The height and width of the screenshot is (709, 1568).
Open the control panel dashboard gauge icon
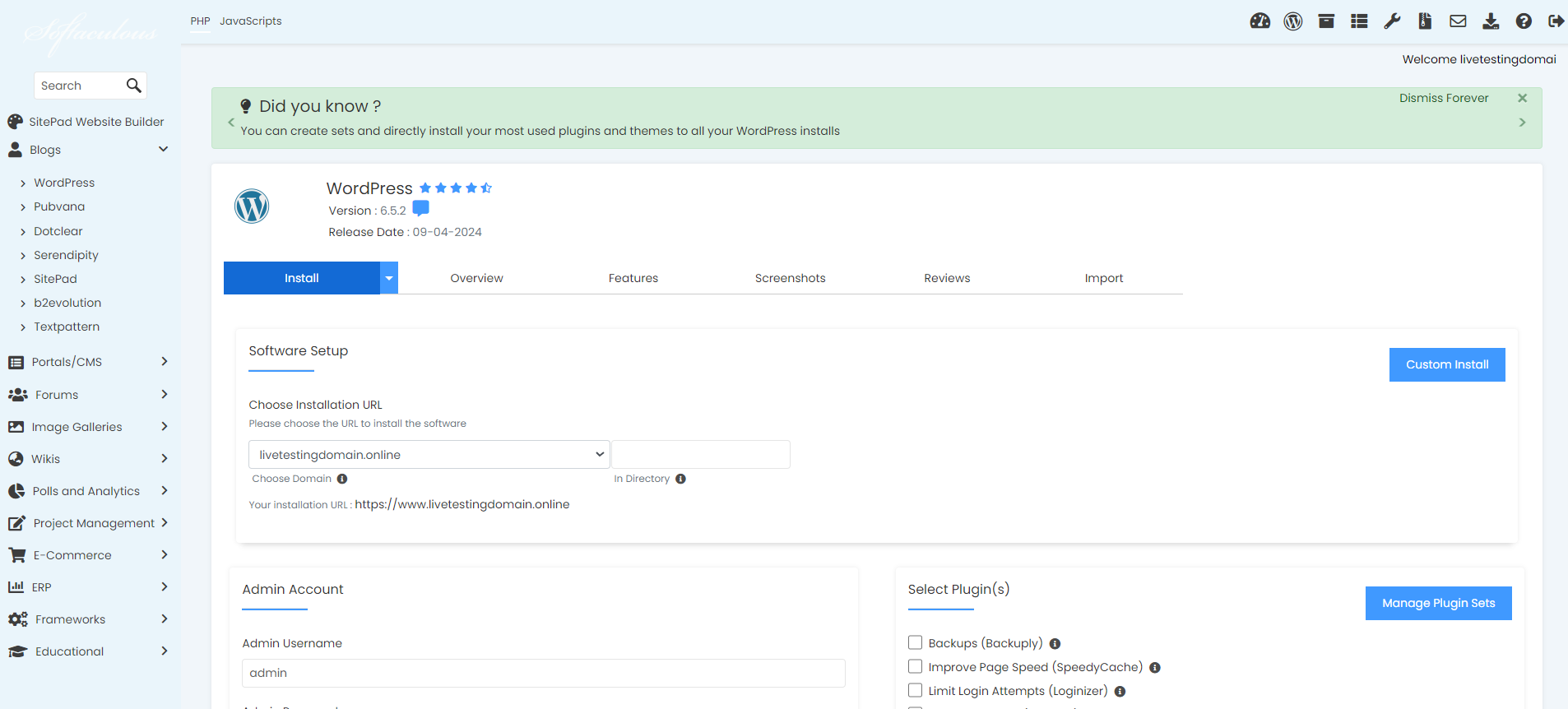[1260, 21]
